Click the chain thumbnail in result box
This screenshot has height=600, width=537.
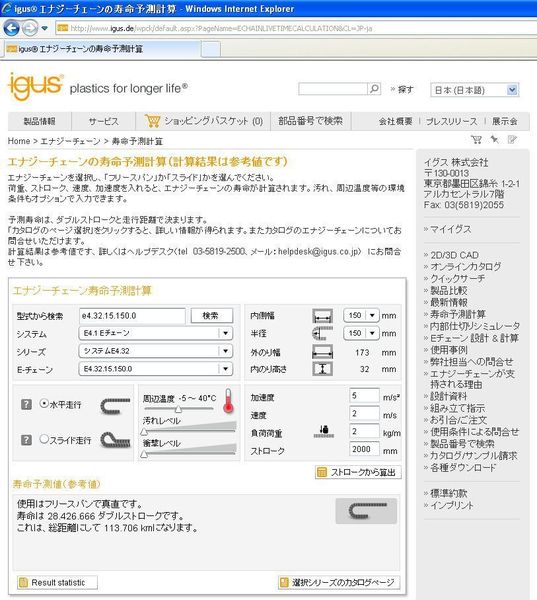tap(366, 511)
